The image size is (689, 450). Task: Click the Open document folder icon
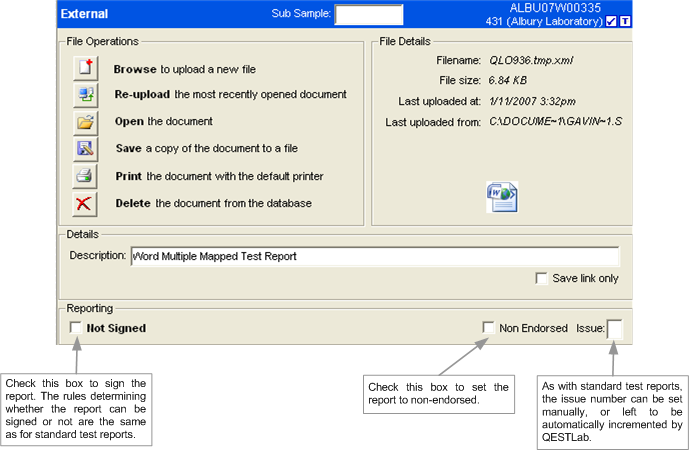point(85,122)
